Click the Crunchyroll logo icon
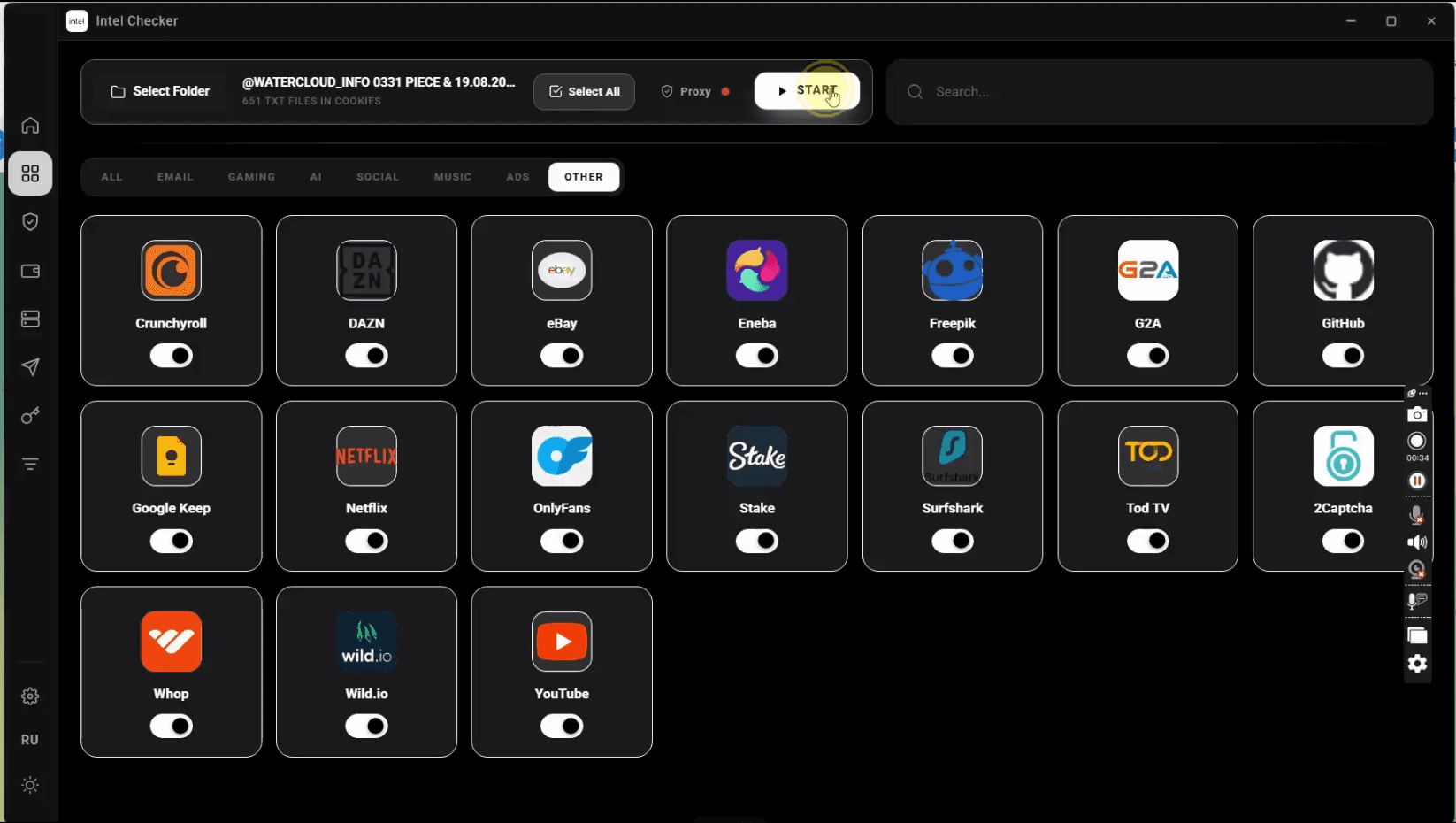 coord(172,271)
